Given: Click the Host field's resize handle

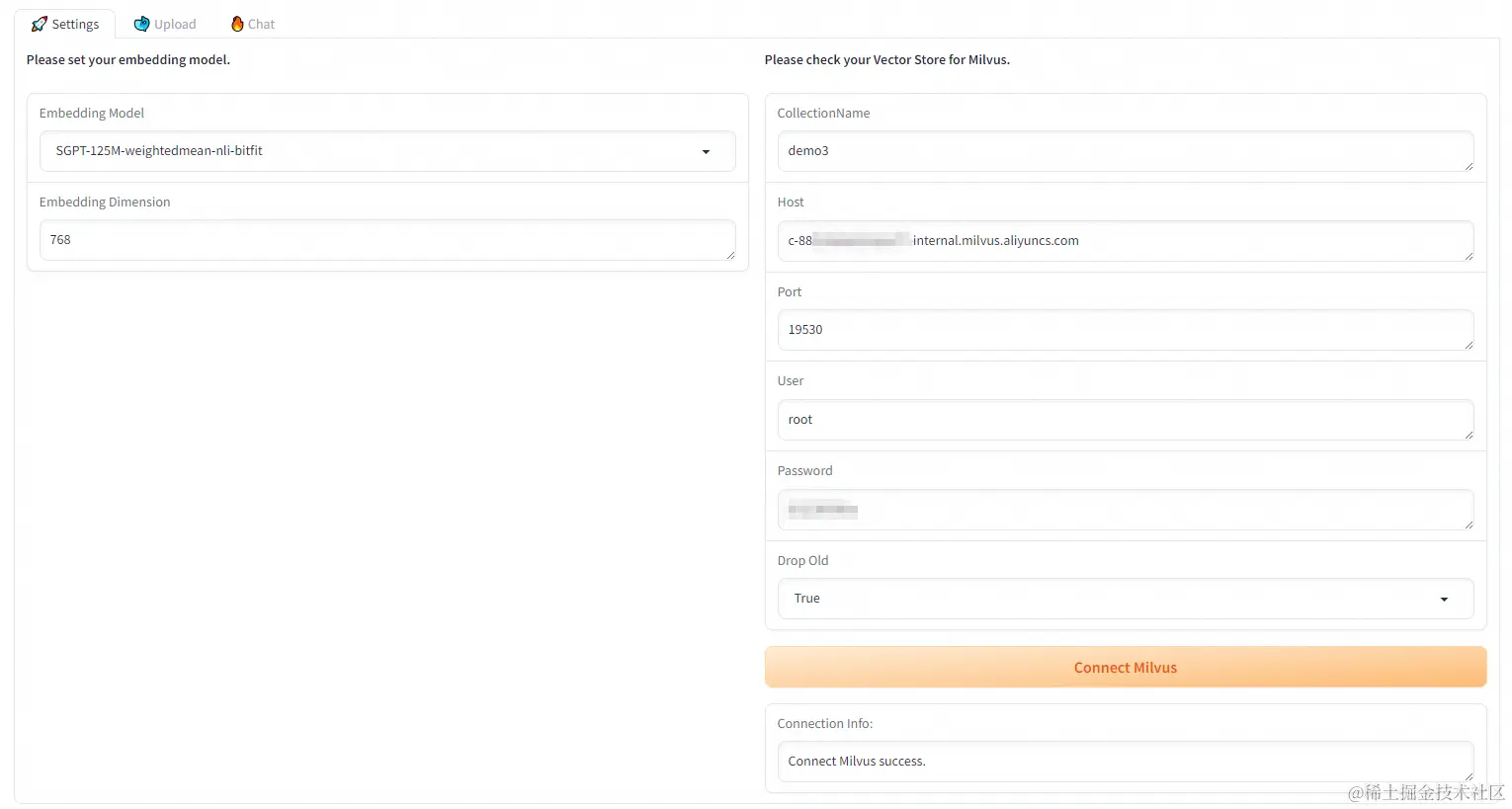Looking at the screenshot, I should tap(1469, 256).
